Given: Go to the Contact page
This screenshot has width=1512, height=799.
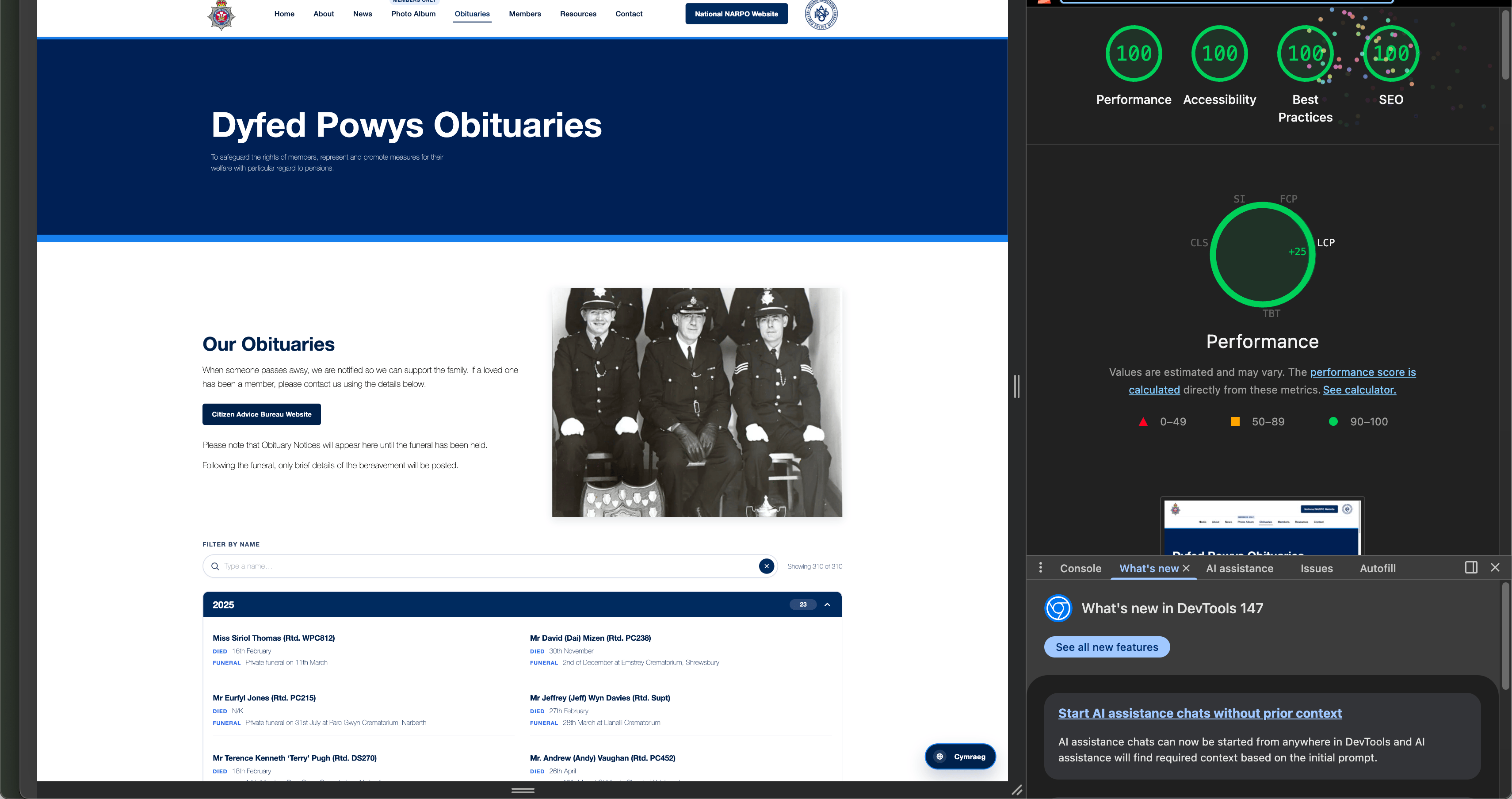Looking at the screenshot, I should click(x=629, y=14).
